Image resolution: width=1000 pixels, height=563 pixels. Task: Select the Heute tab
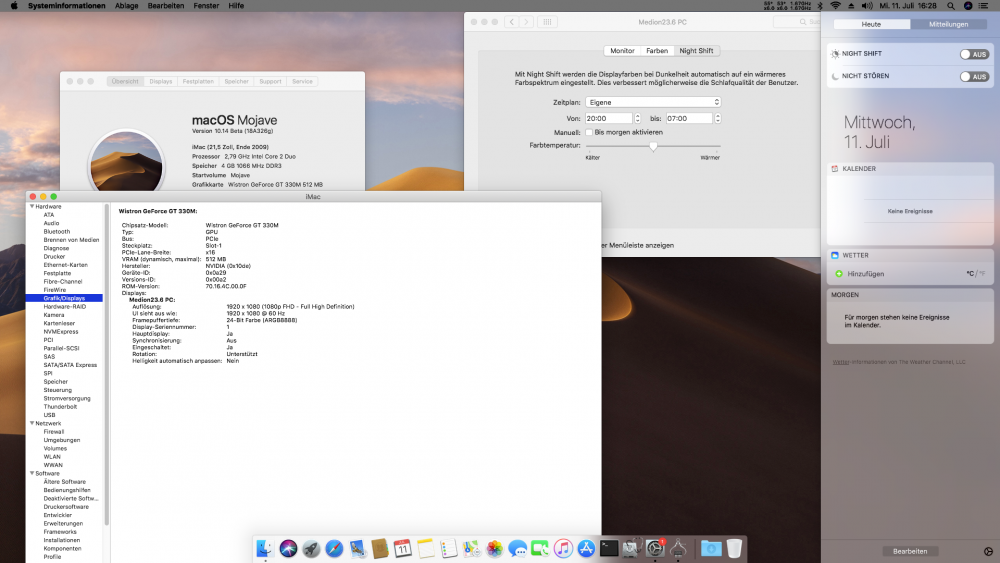[871, 24]
